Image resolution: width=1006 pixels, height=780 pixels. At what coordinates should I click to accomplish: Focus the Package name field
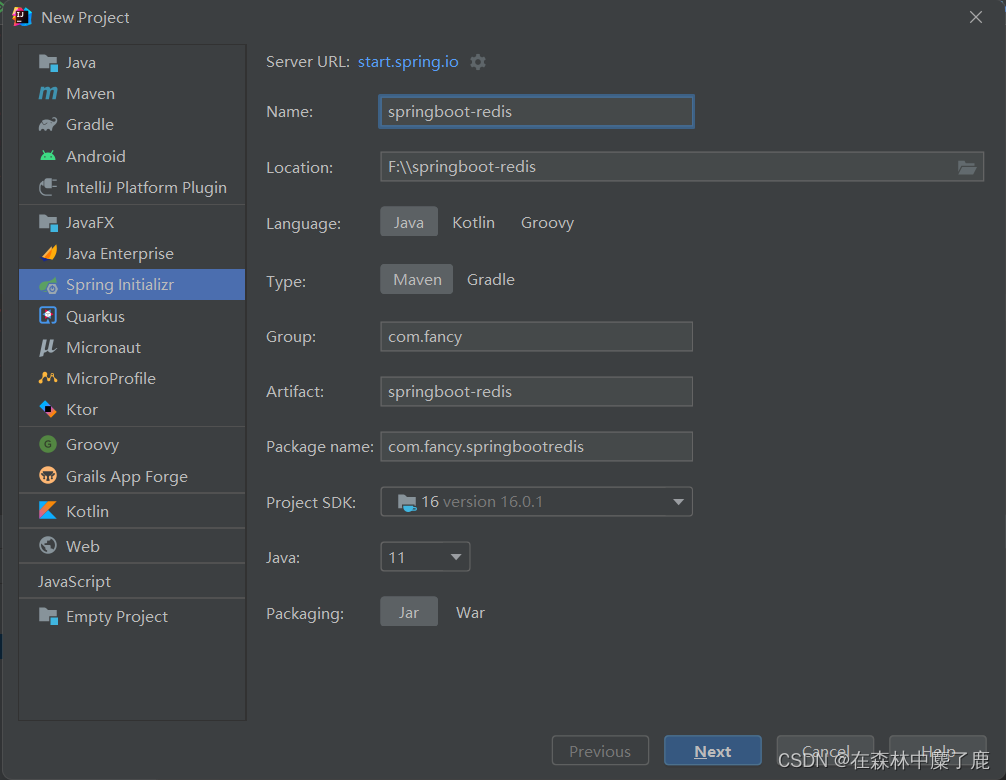coord(536,446)
